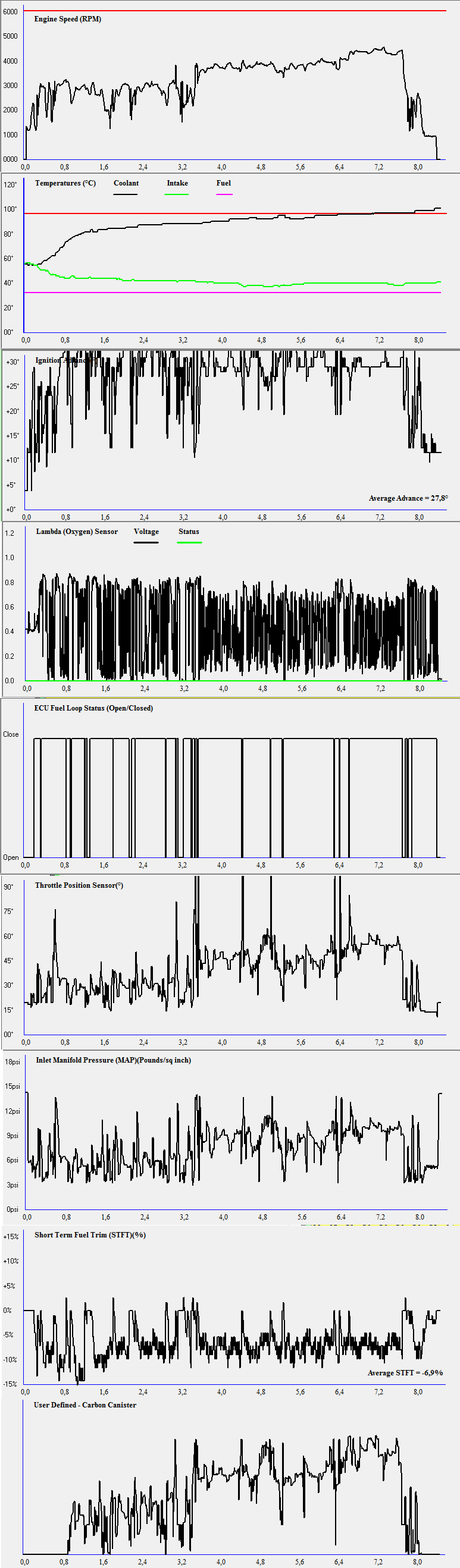The height and width of the screenshot is (1568, 460).
Task: Click the Intake legend label
Action: (177, 183)
